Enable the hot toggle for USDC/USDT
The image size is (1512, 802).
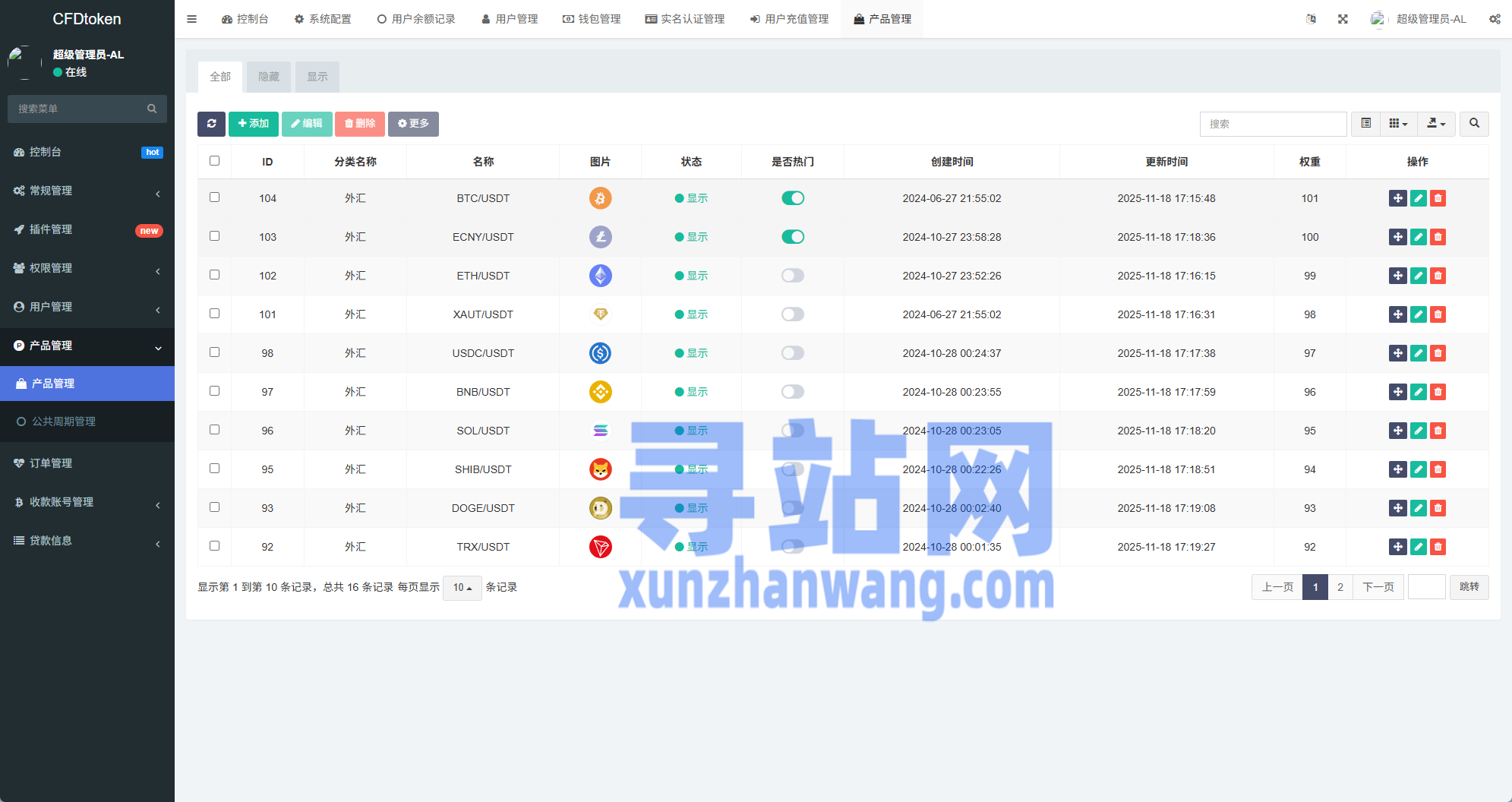tap(792, 353)
